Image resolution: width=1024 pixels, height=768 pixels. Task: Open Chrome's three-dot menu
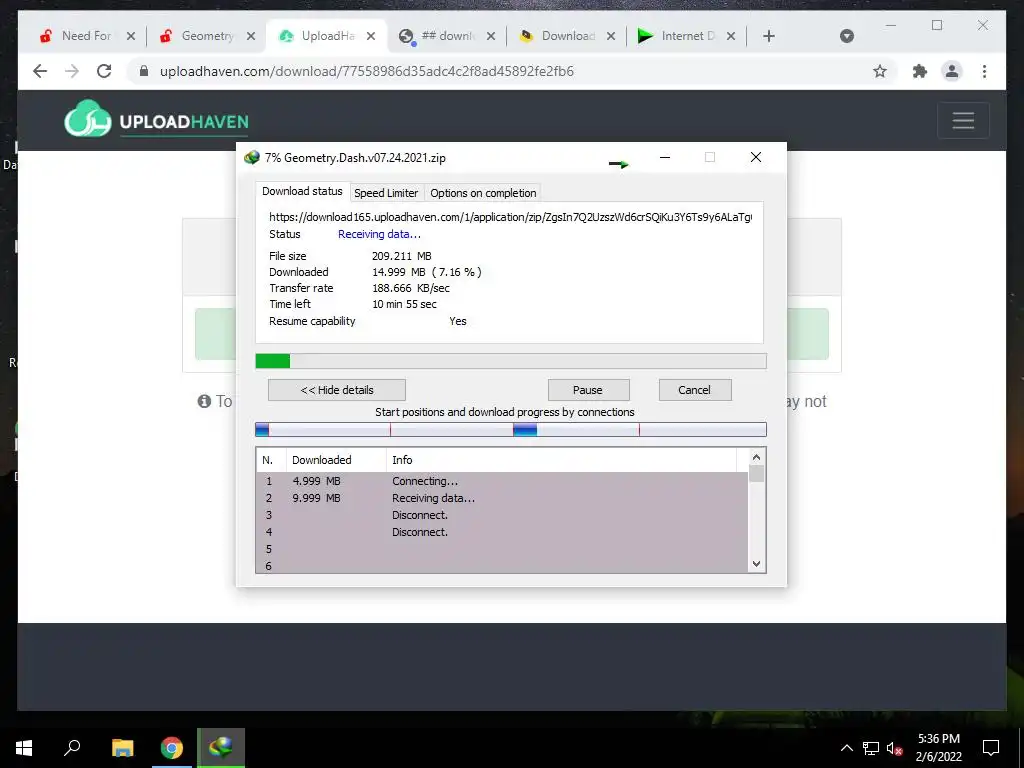(x=984, y=71)
